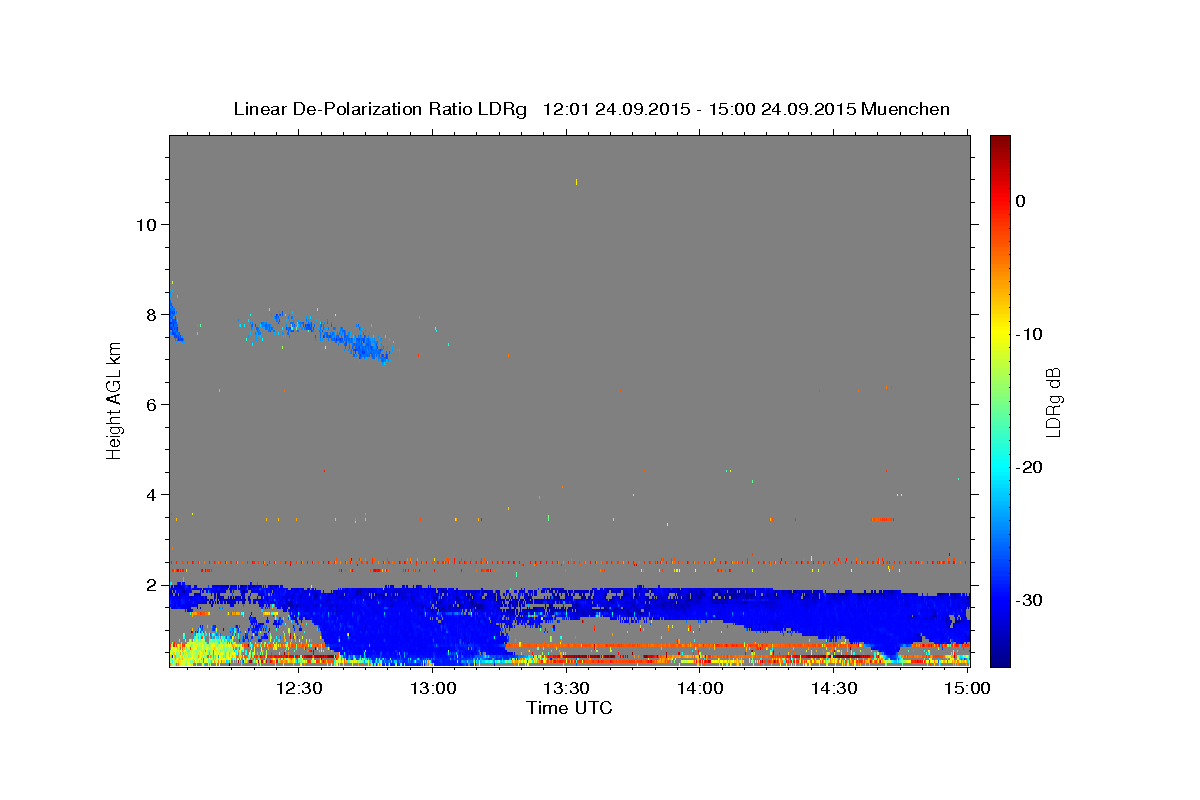Image resolution: width=1200 pixels, height=800 pixels.
Task: Click the light blue cirrus cloud near 8 km
Action: [x=320, y=332]
